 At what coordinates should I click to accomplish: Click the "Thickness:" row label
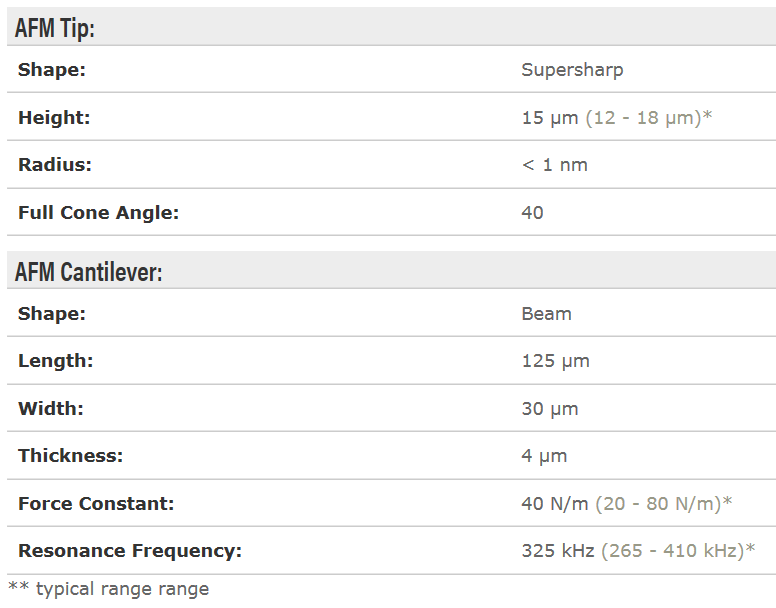[70, 456]
